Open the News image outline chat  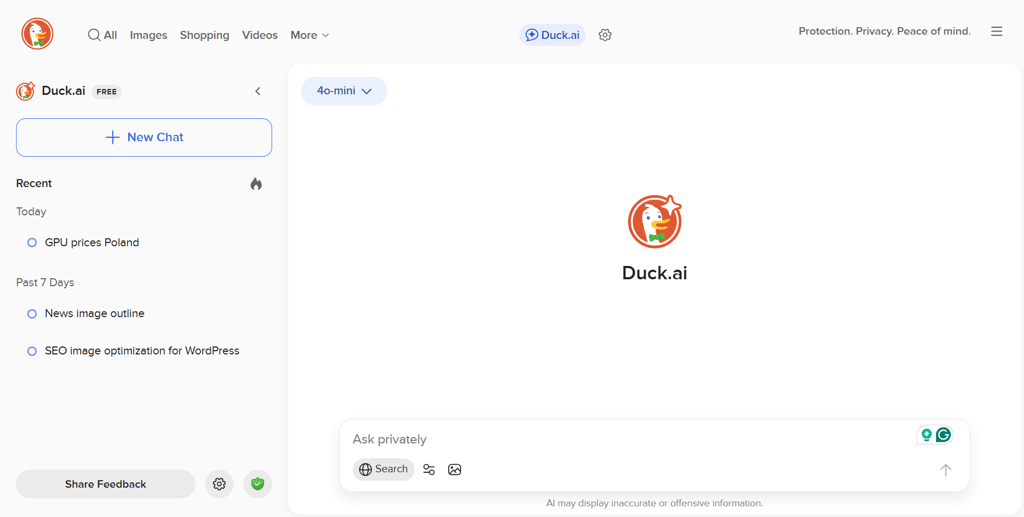click(94, 313)
